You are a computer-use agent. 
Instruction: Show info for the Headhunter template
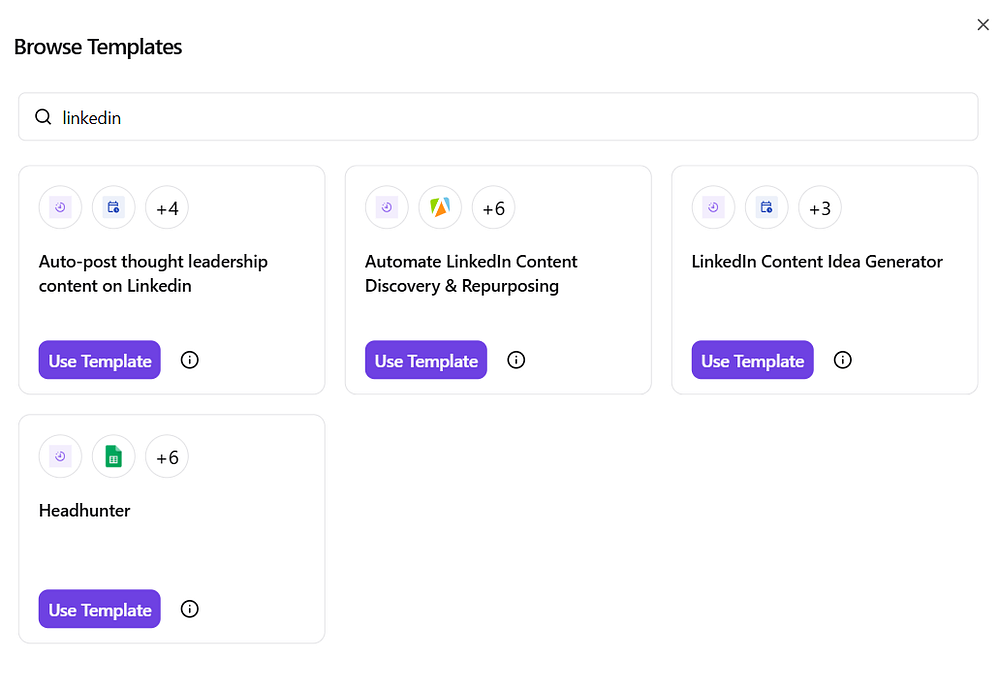point(189,609)
